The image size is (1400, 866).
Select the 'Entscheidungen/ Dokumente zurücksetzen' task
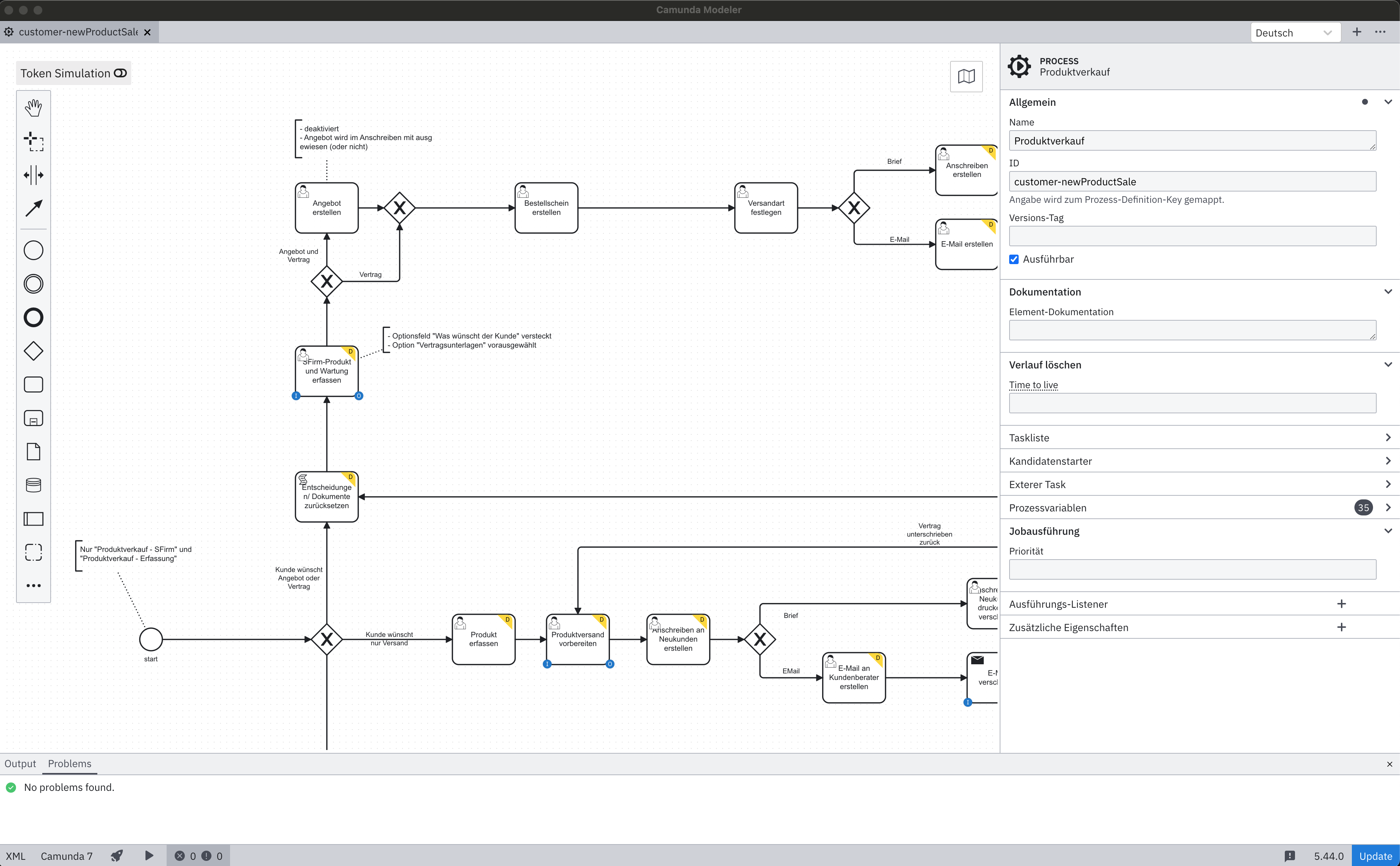pos(327,496)
